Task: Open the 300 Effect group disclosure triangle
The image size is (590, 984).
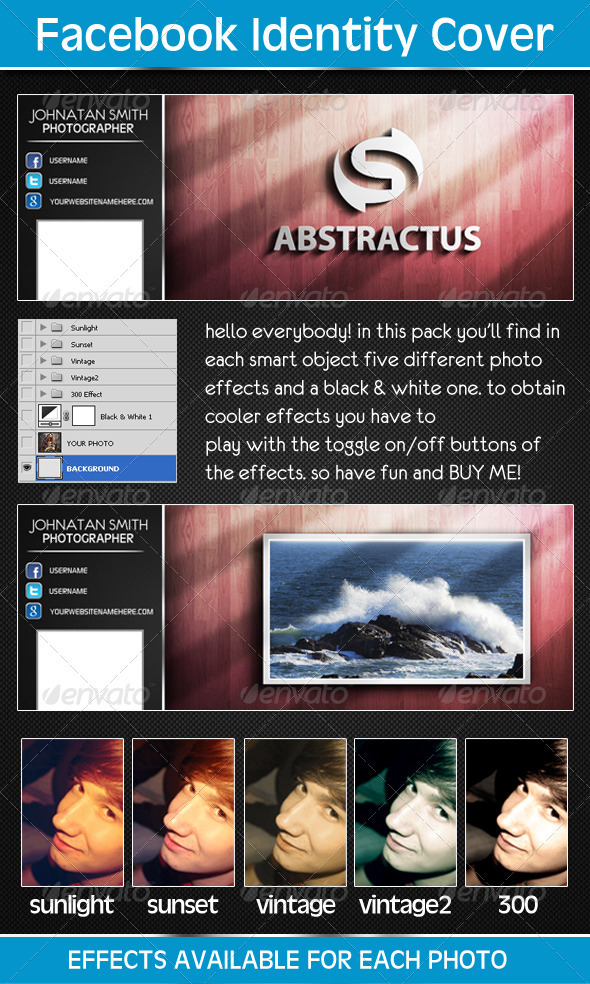Action: 43,394
